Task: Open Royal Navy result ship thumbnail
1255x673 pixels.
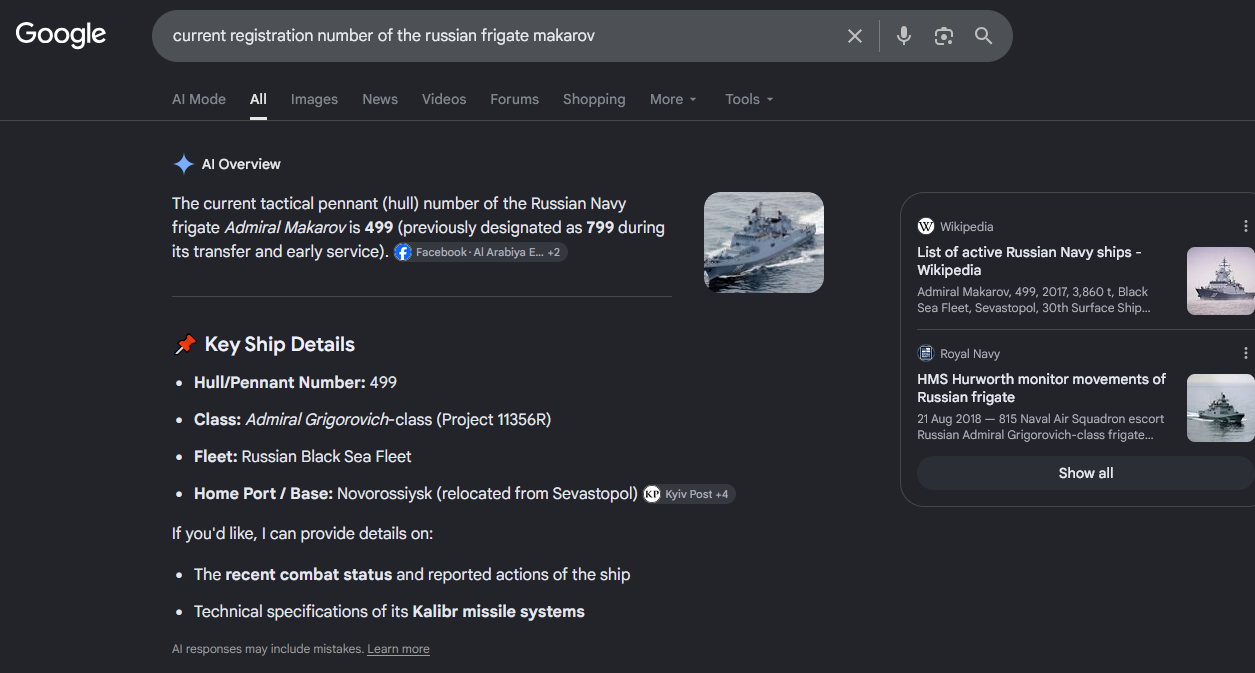Action: tap(1221, 408)
